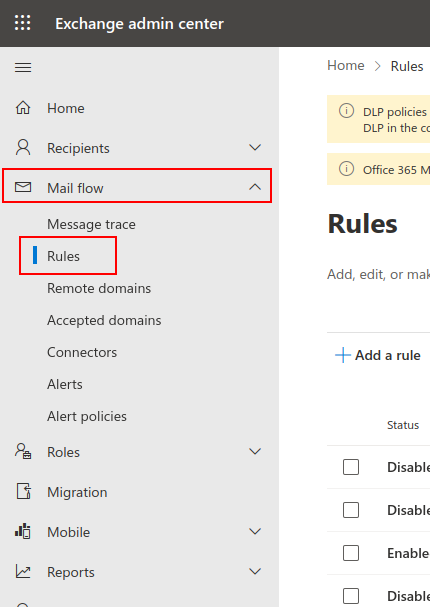Image resolution: width=430 pixels, height=607 pixels.
Task: Open Alert policies under Mail flow
Action: tap(87, 416)
